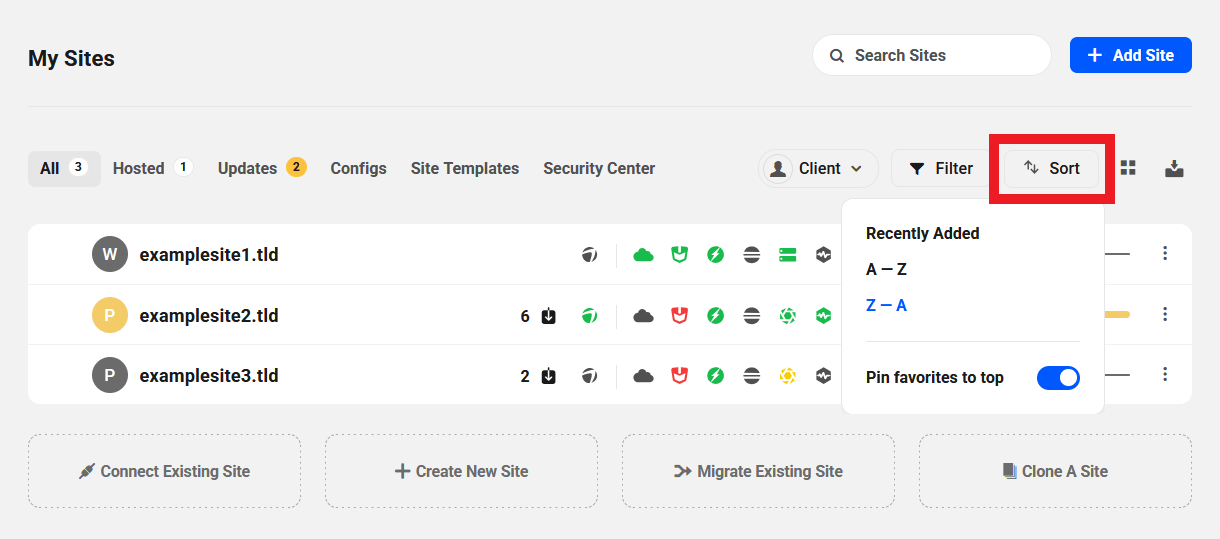
Task: Open the three-dot menu for examplesite3.tld
Action: click(1165, 375)
